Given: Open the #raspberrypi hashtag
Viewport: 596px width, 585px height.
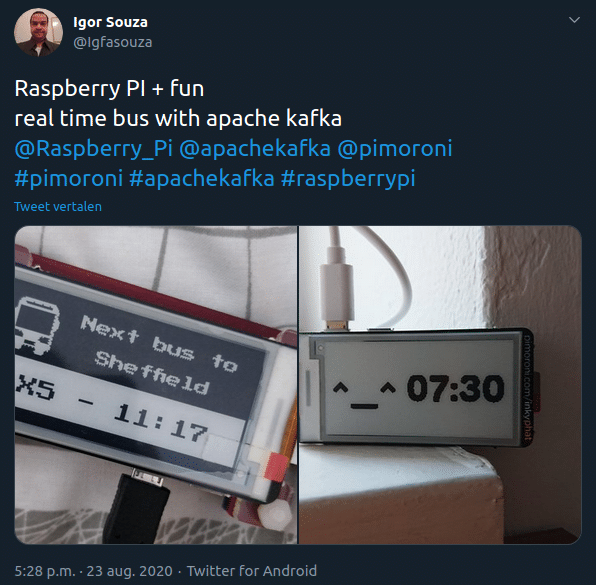Looking at the screenshot, I should coord(348,178).
